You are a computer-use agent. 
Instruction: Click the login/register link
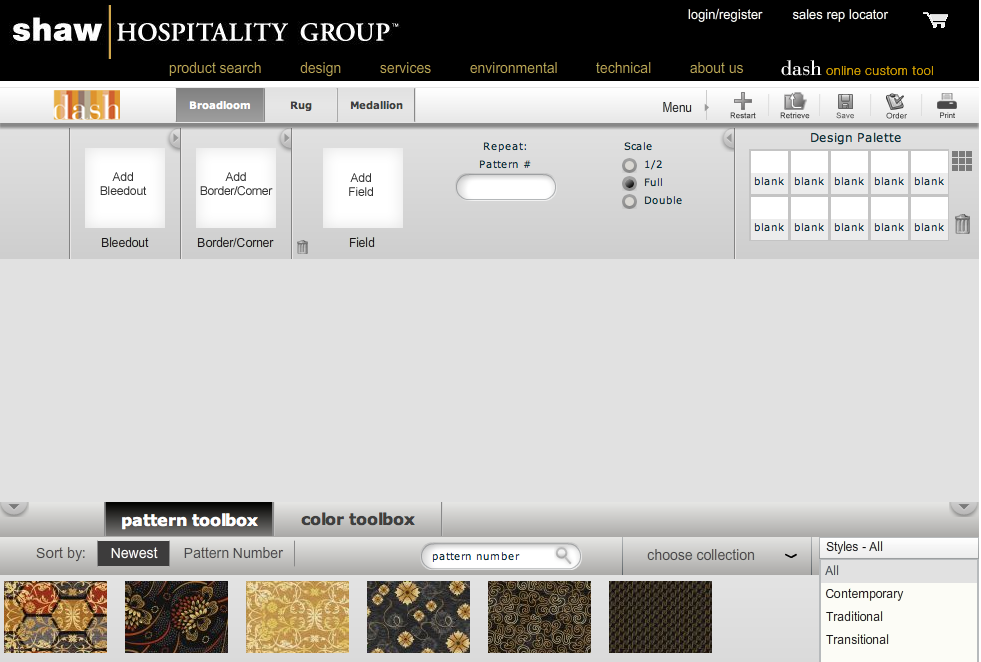point(724,15)
